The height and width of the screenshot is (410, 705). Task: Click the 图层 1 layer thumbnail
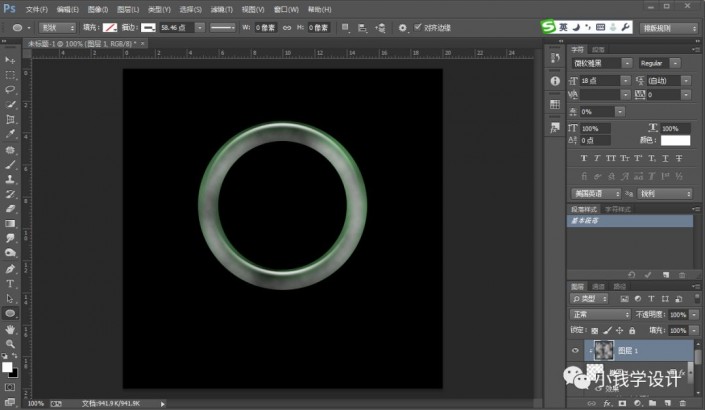tap(603, 350)
